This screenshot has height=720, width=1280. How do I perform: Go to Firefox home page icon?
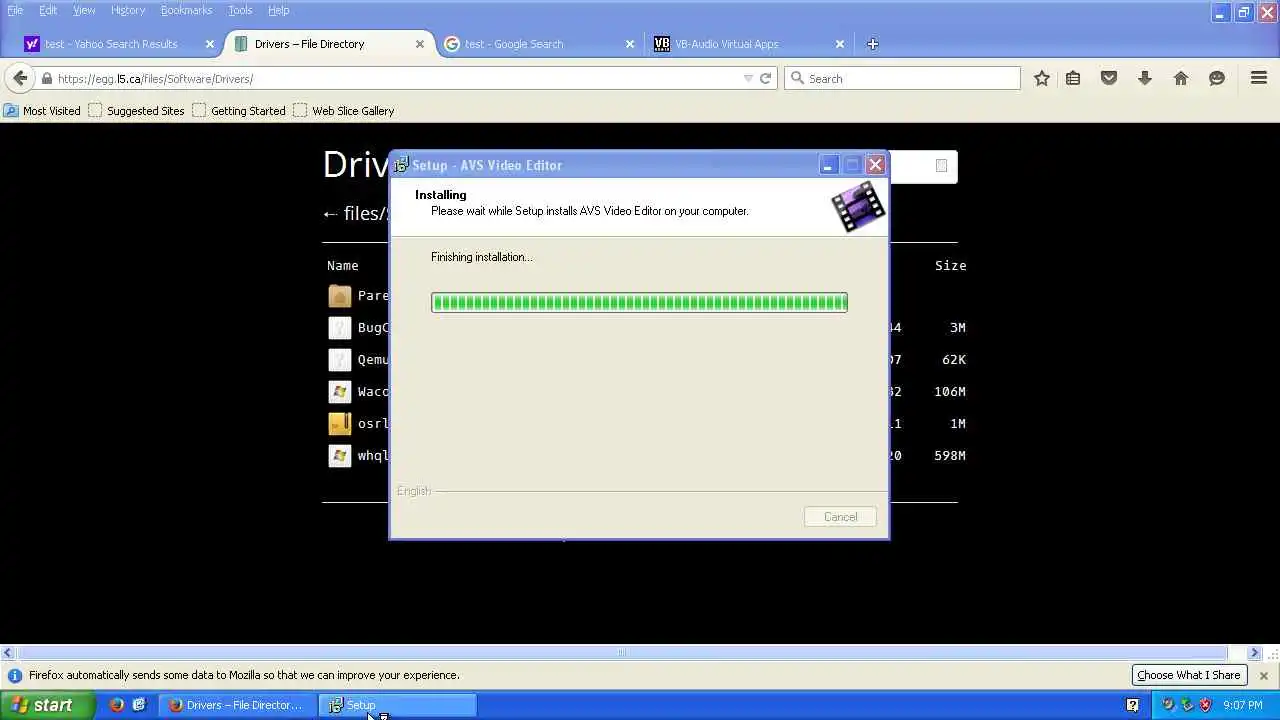pyautogui.click(x=1181, y=78)
